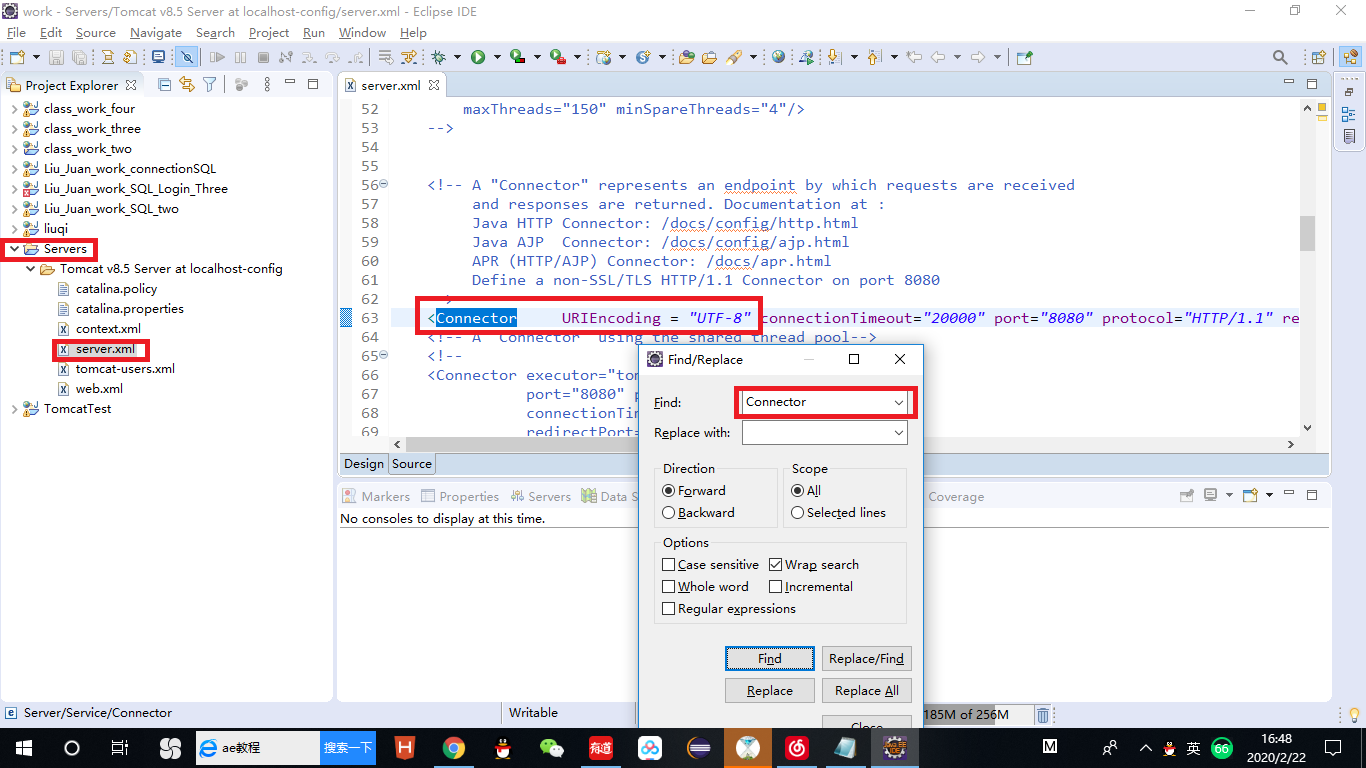Collapse the Servers tree node
Image resolution: width=1366 pixels, height=768 pixels.
pos(14,249)
